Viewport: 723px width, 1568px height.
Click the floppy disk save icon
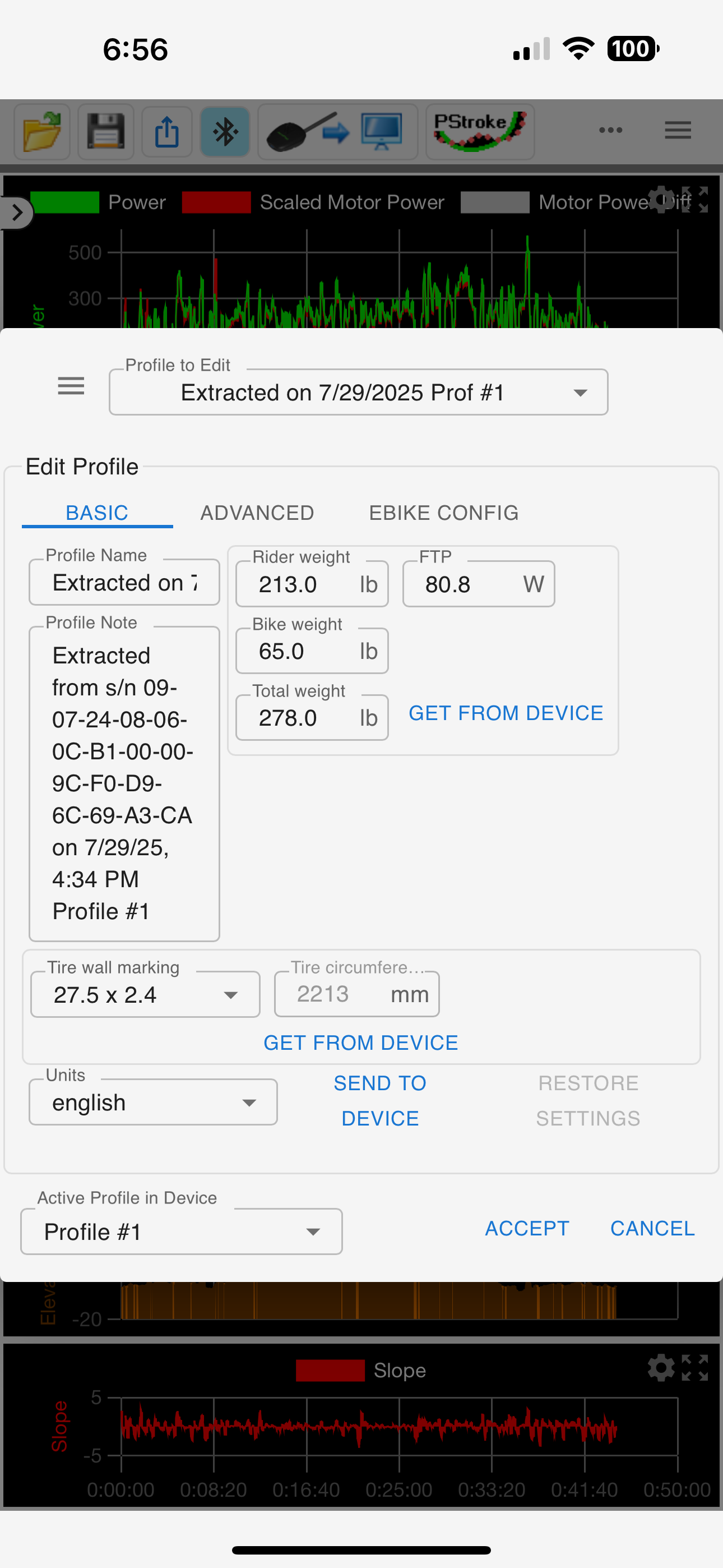(x=106, y=131)
